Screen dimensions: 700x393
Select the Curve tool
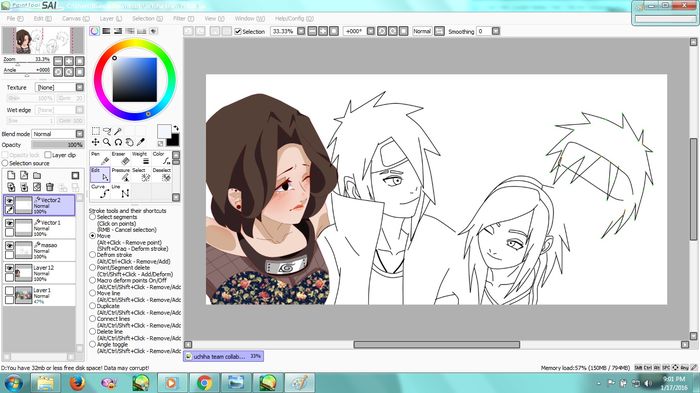click(100, 191)
